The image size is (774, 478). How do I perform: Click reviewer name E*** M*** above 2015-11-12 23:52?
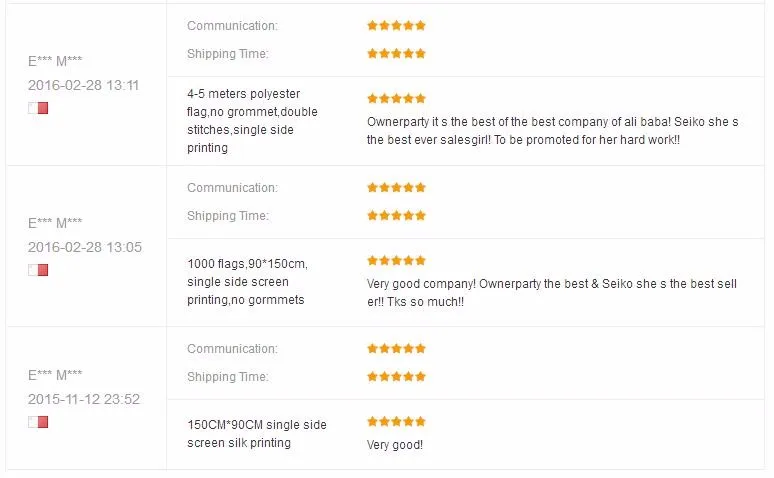[55, 375]
